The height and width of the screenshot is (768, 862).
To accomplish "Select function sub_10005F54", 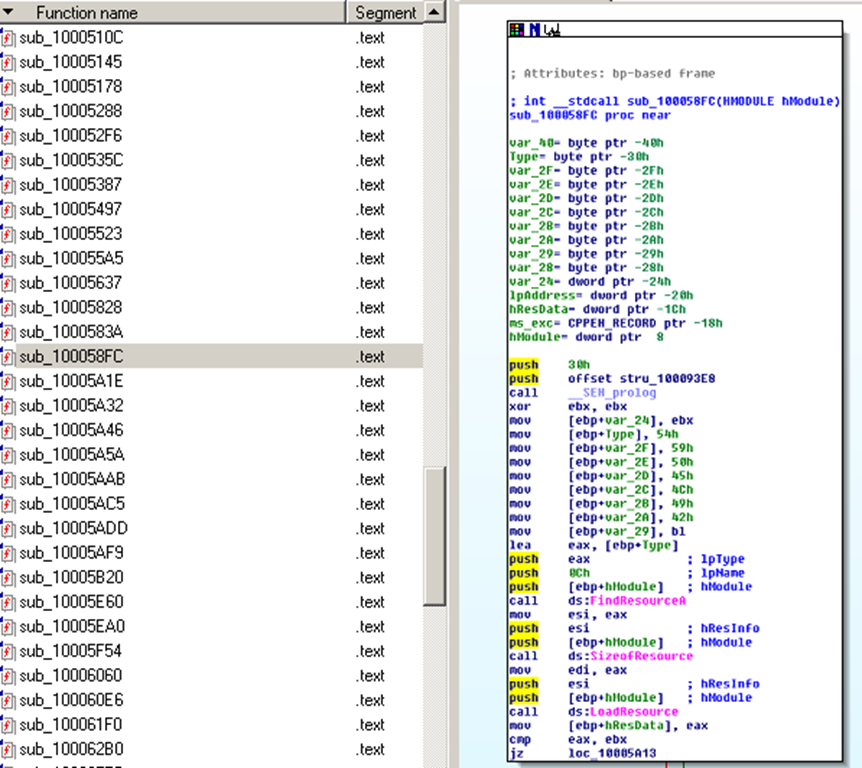I will click(71, 651).
